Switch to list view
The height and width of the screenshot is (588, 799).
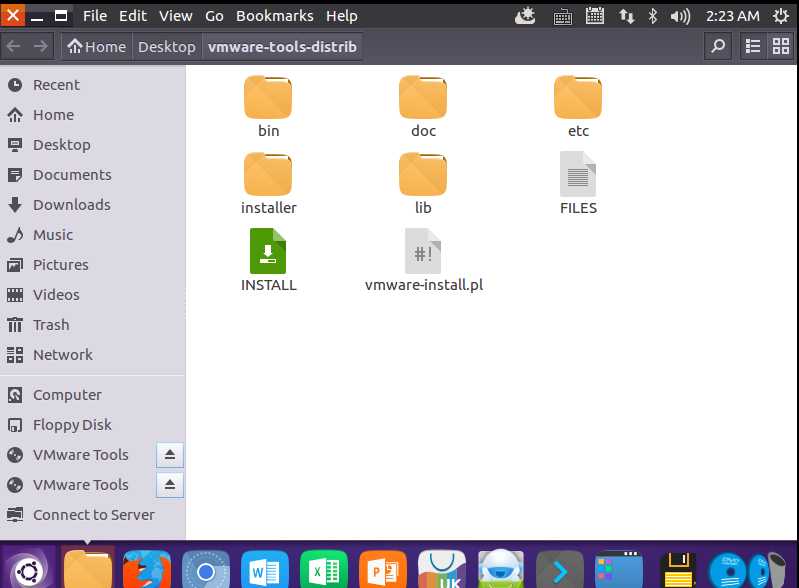753,46
